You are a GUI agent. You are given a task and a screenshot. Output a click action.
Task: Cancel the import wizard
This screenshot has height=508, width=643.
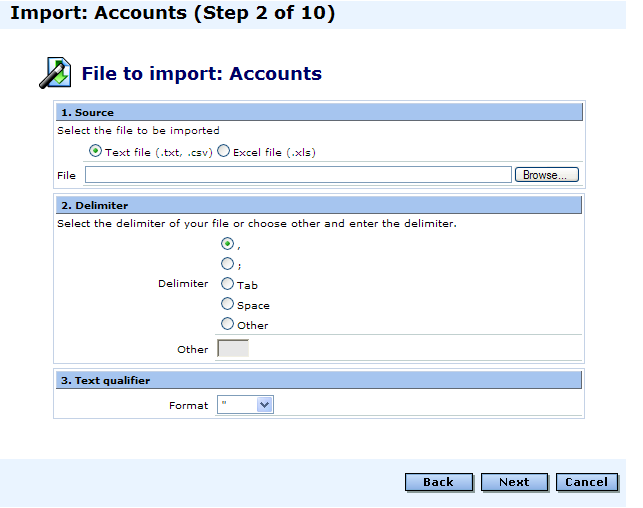[586, 482]
